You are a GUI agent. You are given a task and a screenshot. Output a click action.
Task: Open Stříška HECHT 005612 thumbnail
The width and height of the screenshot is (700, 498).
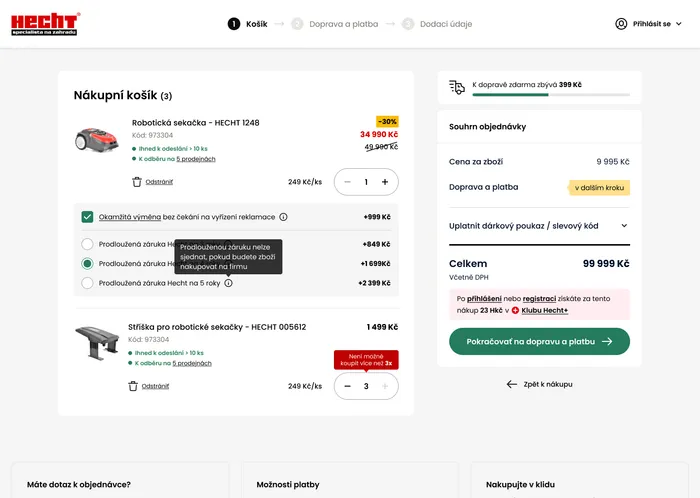point(97,343)
